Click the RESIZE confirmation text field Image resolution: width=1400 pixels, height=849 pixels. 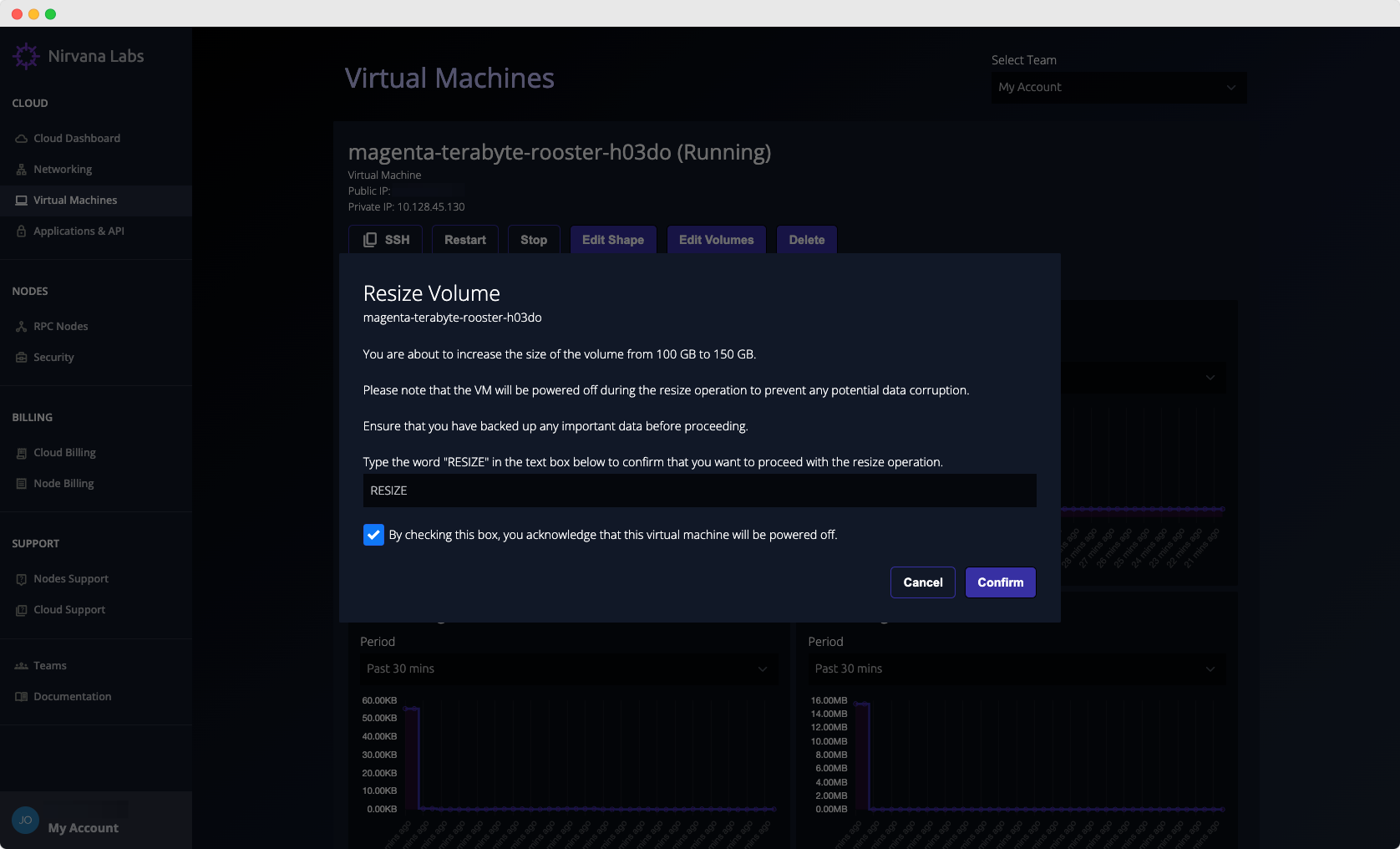tap(699, 491)
